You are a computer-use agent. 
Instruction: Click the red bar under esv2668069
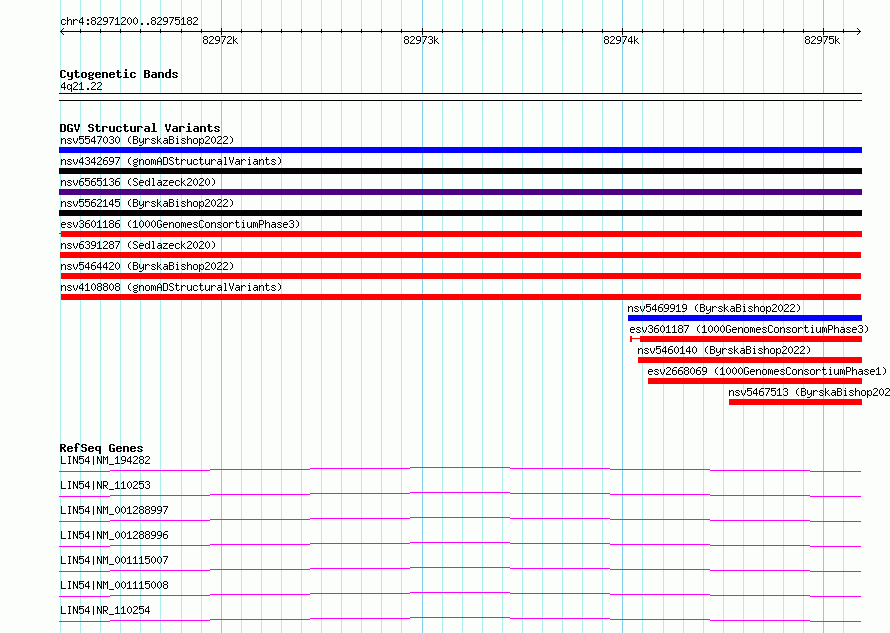(x=755, y=381)
